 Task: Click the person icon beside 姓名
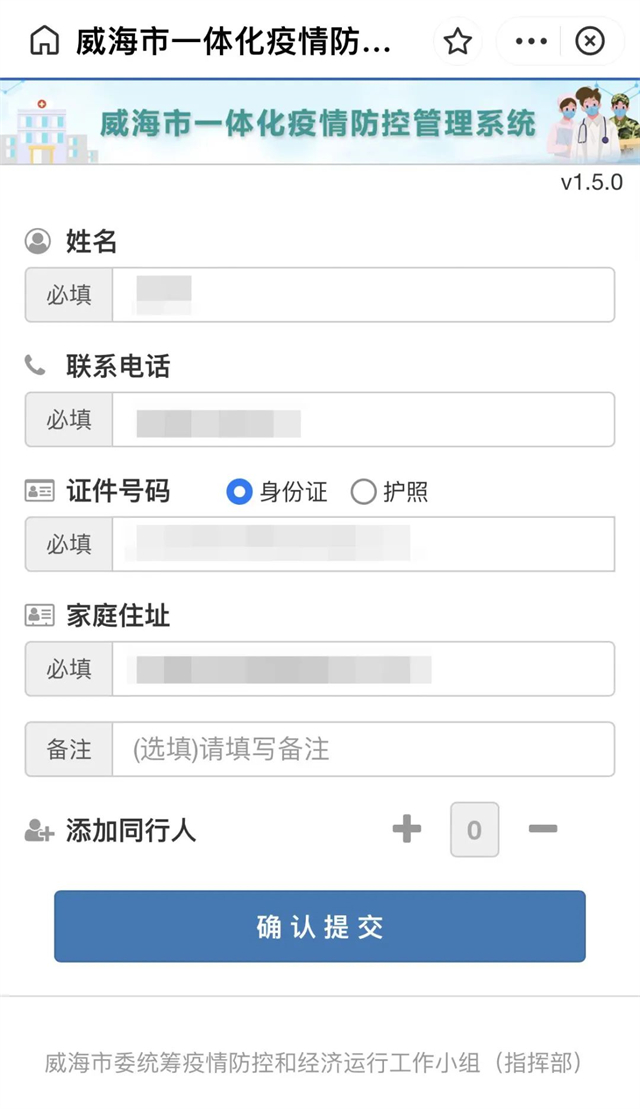point(38,241)
